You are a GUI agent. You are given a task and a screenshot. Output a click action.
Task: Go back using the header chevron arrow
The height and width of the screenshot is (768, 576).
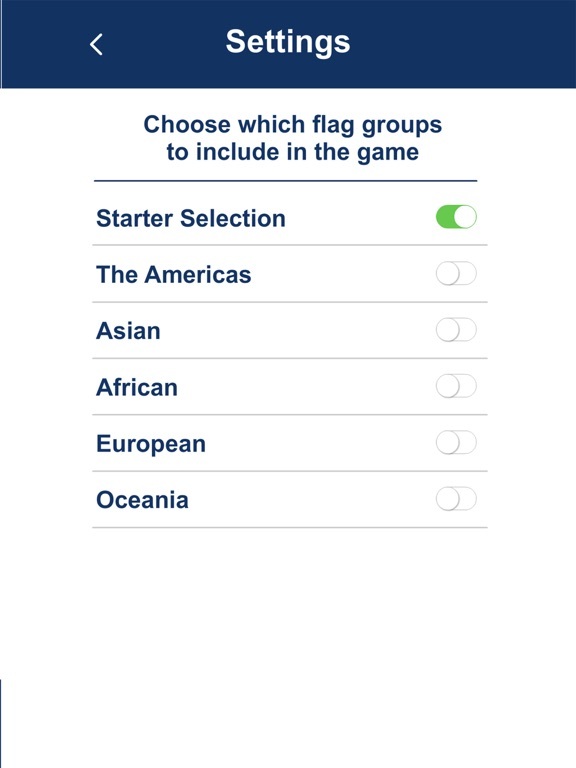(96, 45)
